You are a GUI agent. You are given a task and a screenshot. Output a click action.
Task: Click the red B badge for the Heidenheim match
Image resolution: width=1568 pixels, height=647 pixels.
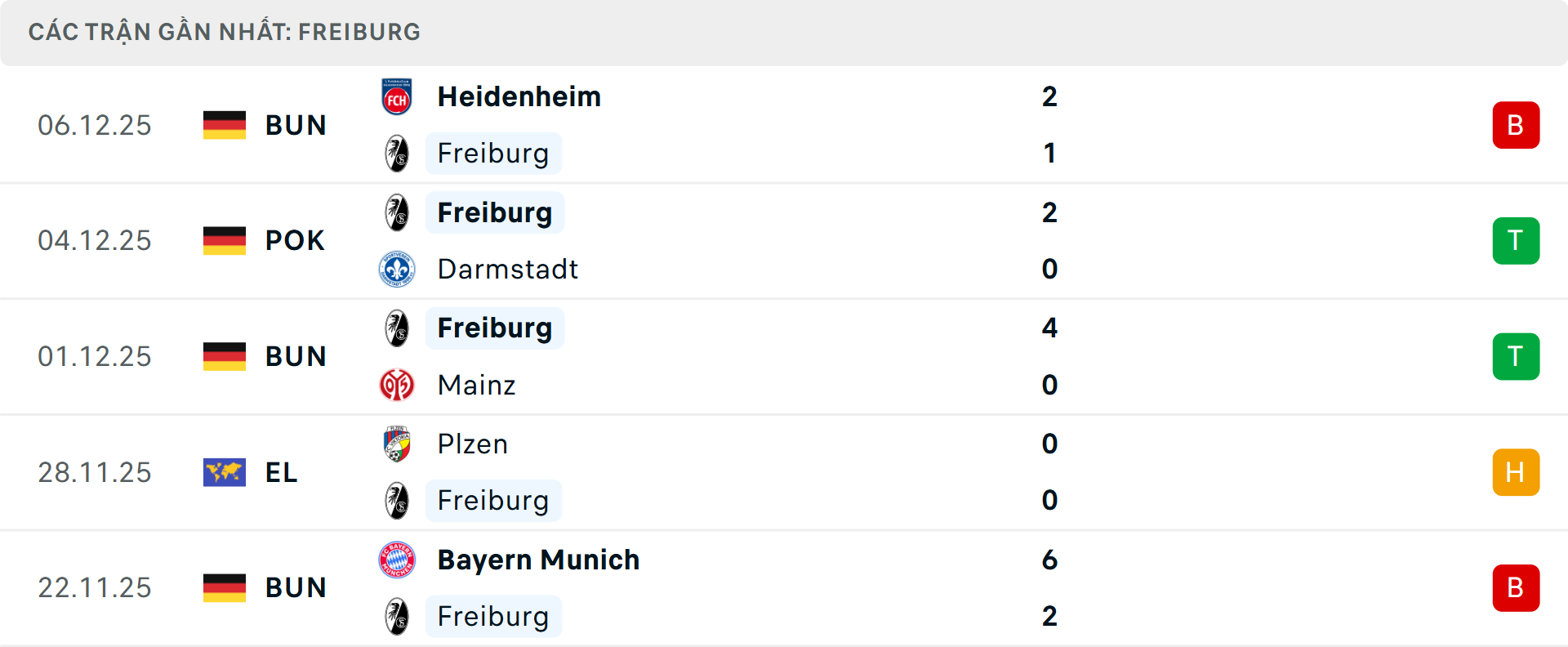click(x=1516, y=124)
